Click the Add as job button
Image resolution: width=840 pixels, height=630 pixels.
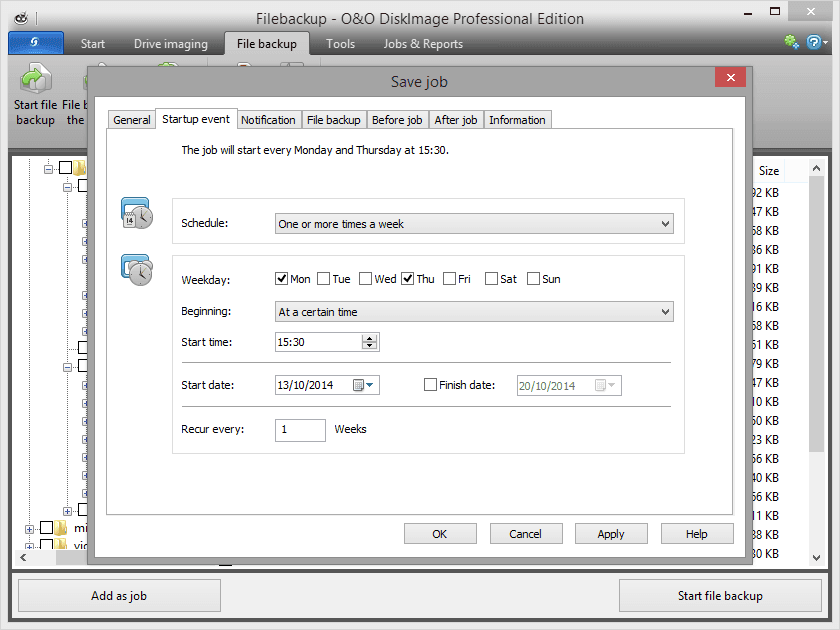(119, 595)
